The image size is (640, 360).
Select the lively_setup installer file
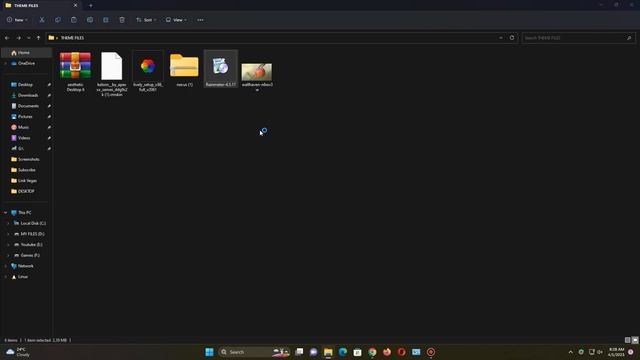(x=148, y=71)
